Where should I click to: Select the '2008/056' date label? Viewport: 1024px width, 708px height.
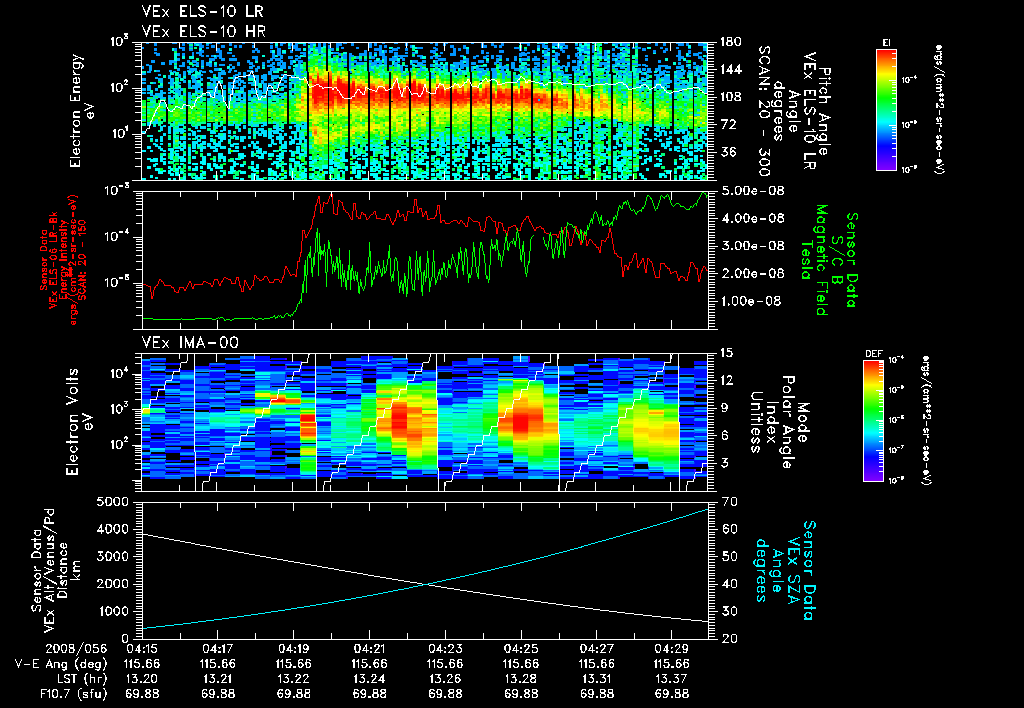pyautogui.click(x=76, y=649)
